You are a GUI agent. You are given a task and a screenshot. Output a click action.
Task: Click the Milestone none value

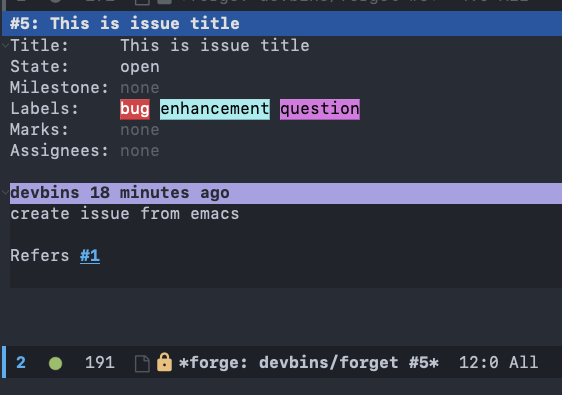[140, 88]
